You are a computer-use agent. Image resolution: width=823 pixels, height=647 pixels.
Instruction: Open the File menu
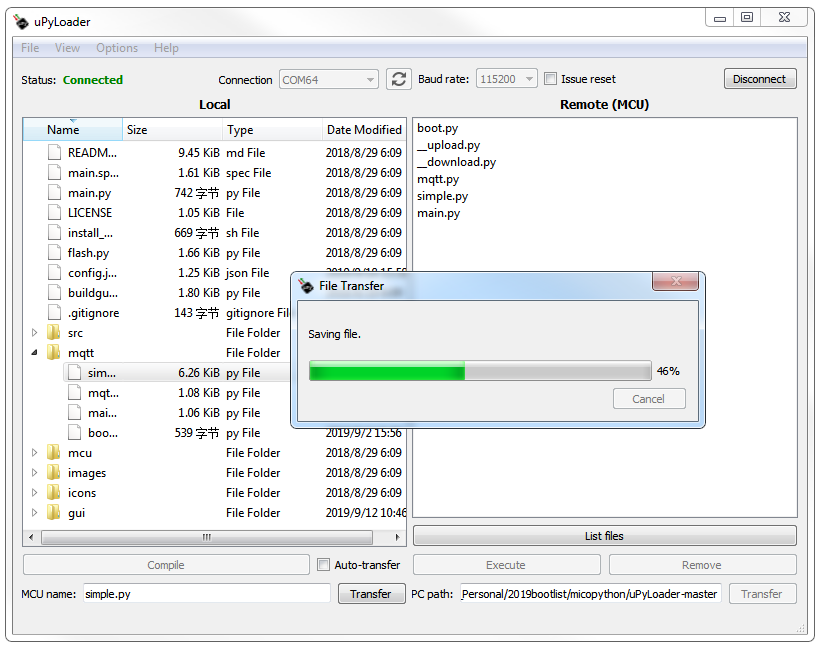tap(30, 48)
